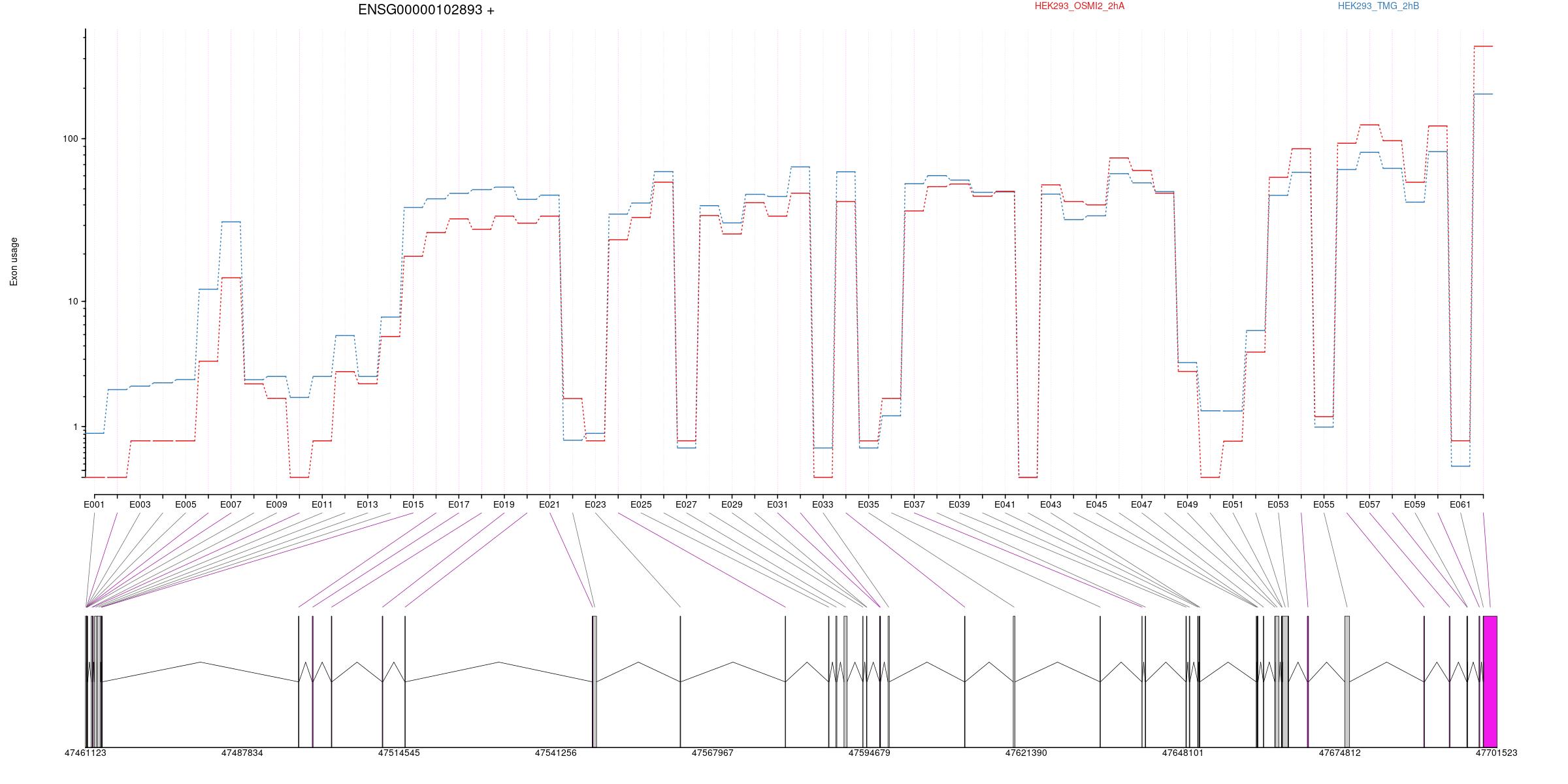1568x784 pixels.
Task: Click exon label E025
Action: click(x=641, y=504)
